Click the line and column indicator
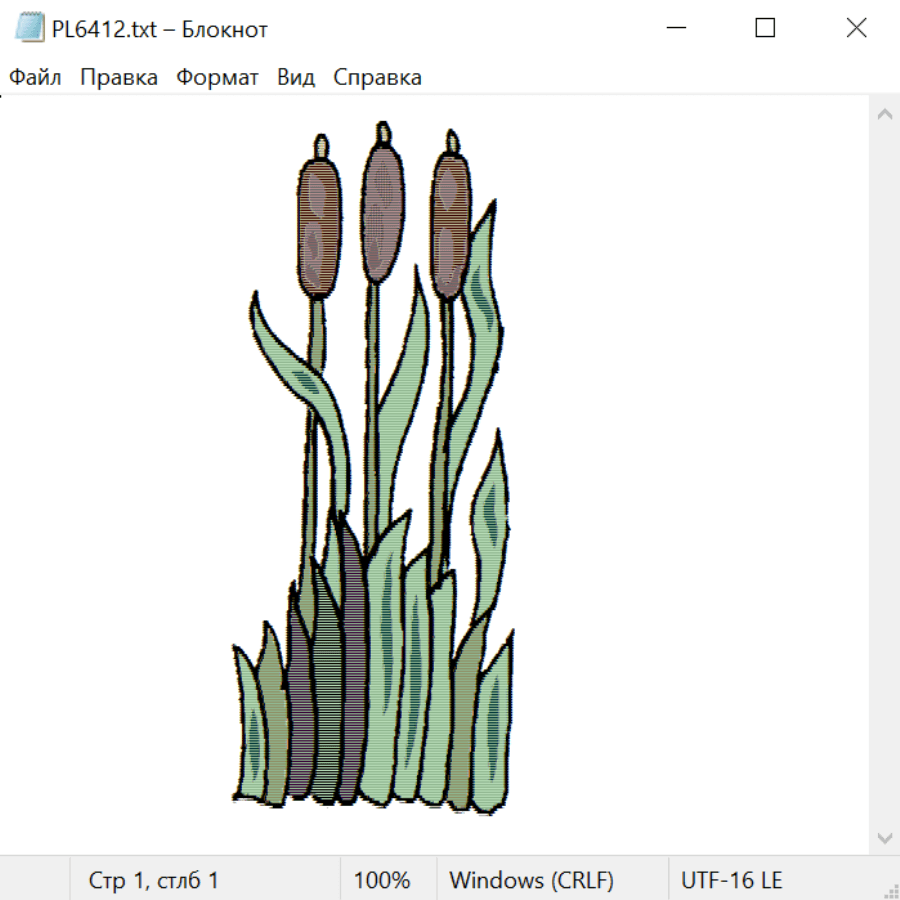The image size is (900, 900). click(153, 881)
